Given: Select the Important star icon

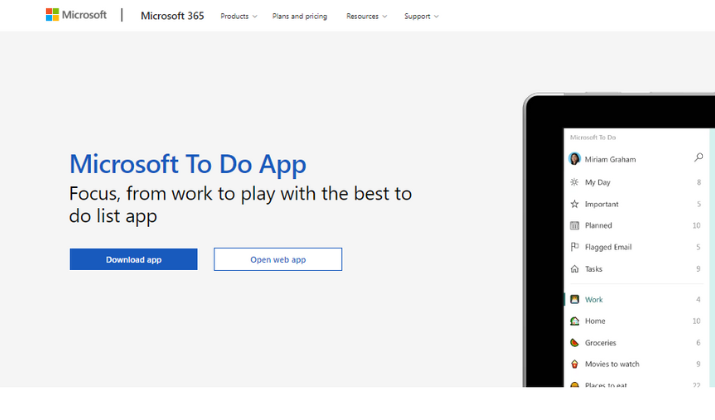Looking at the screenshot, I should click(x=575, y=204).
